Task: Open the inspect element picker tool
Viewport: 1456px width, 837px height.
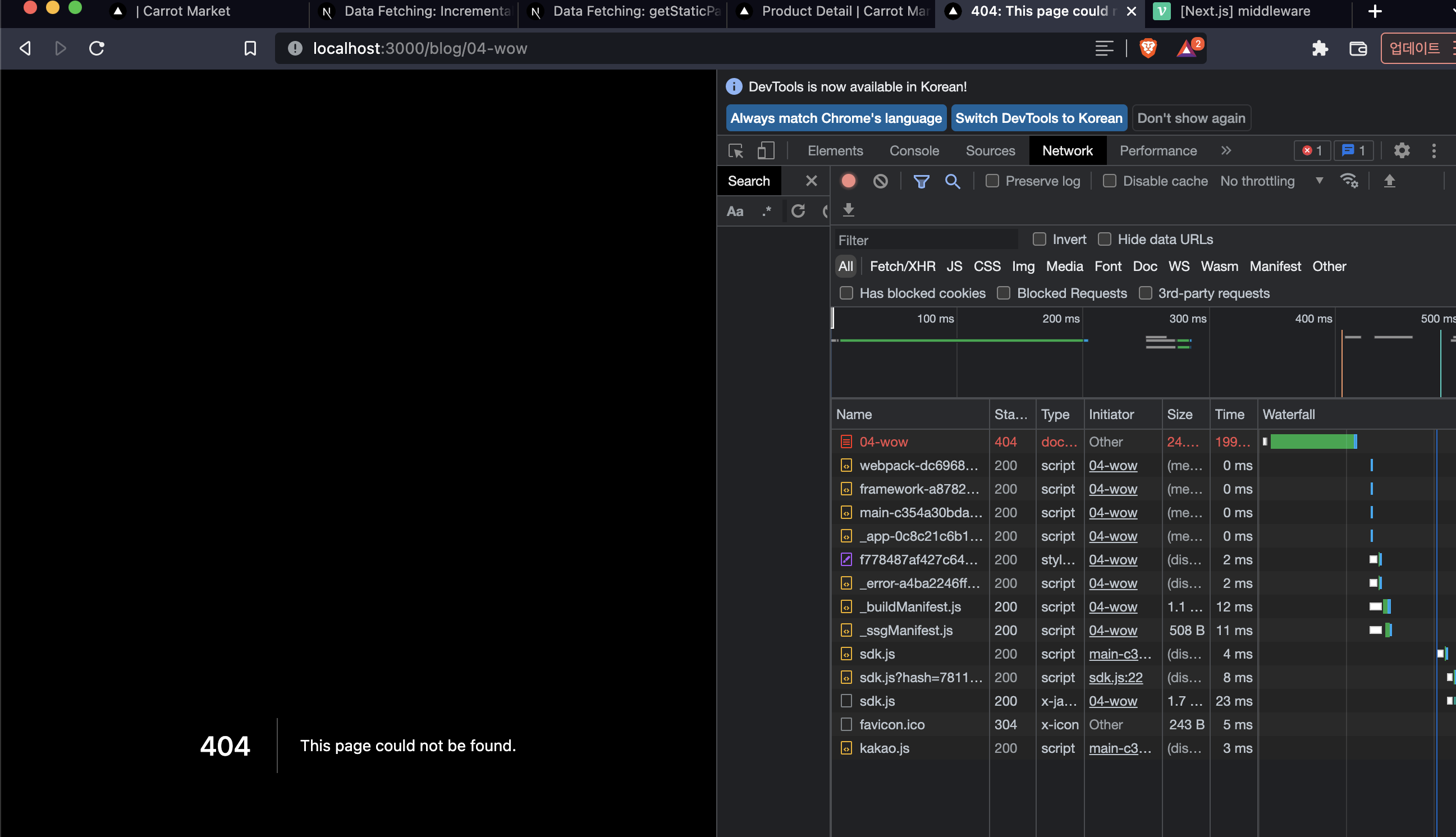Action: pos(735,150)
